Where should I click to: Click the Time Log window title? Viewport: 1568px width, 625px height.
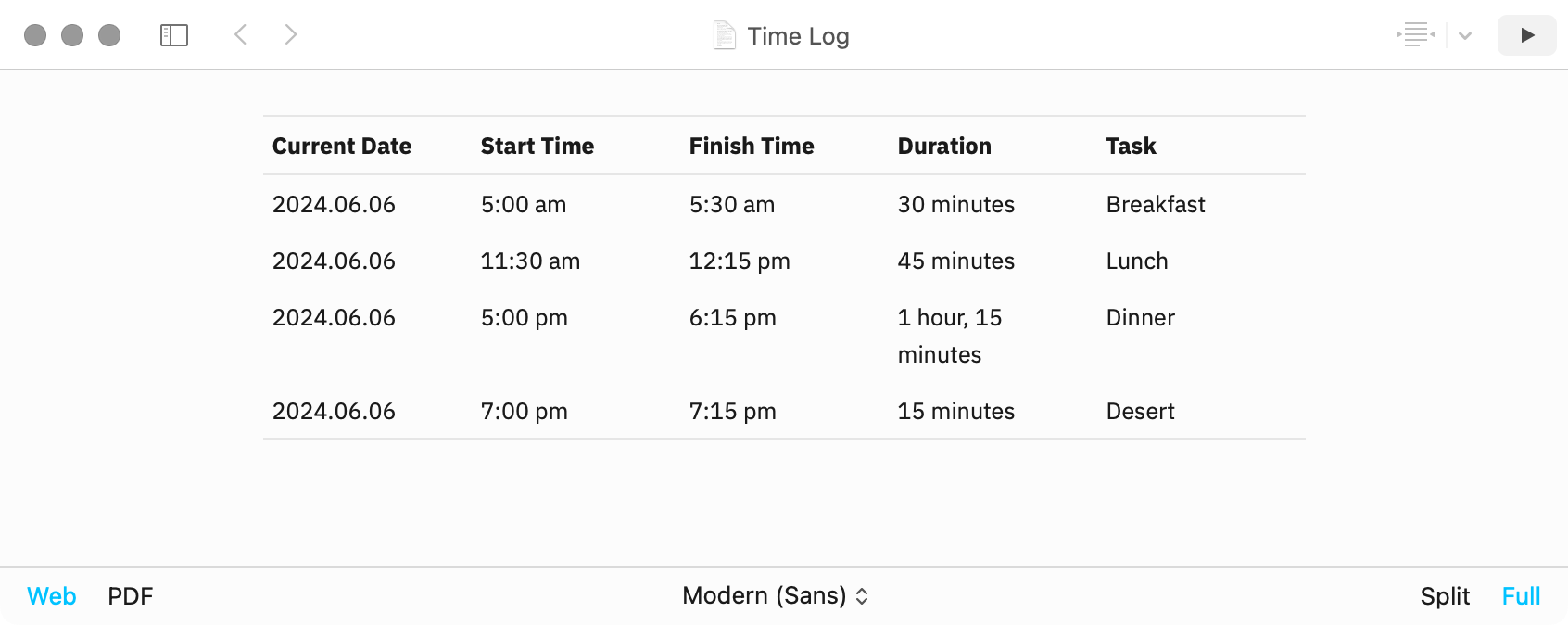pos(798,36)
